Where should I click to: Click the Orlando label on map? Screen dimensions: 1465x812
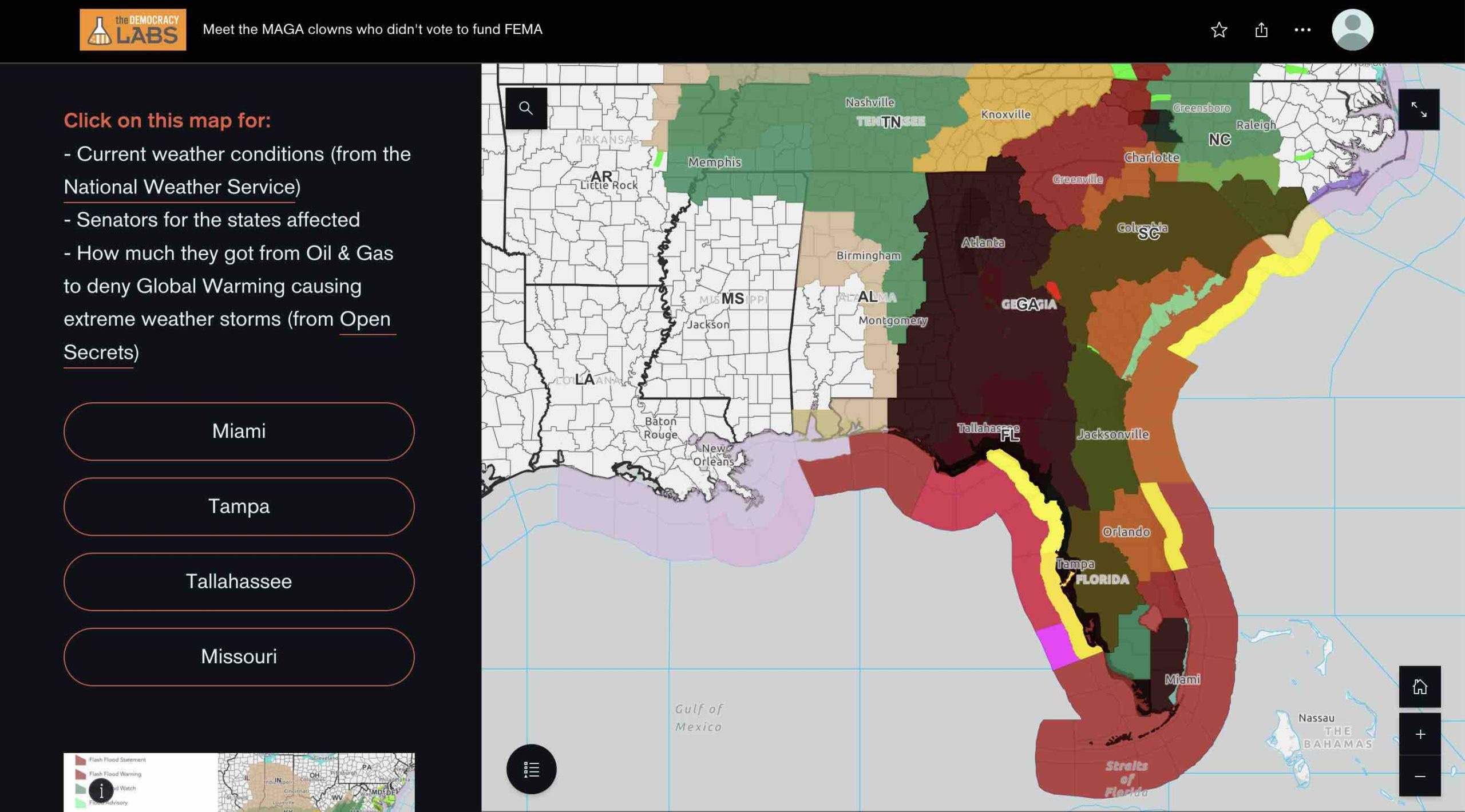(1126, 532)
